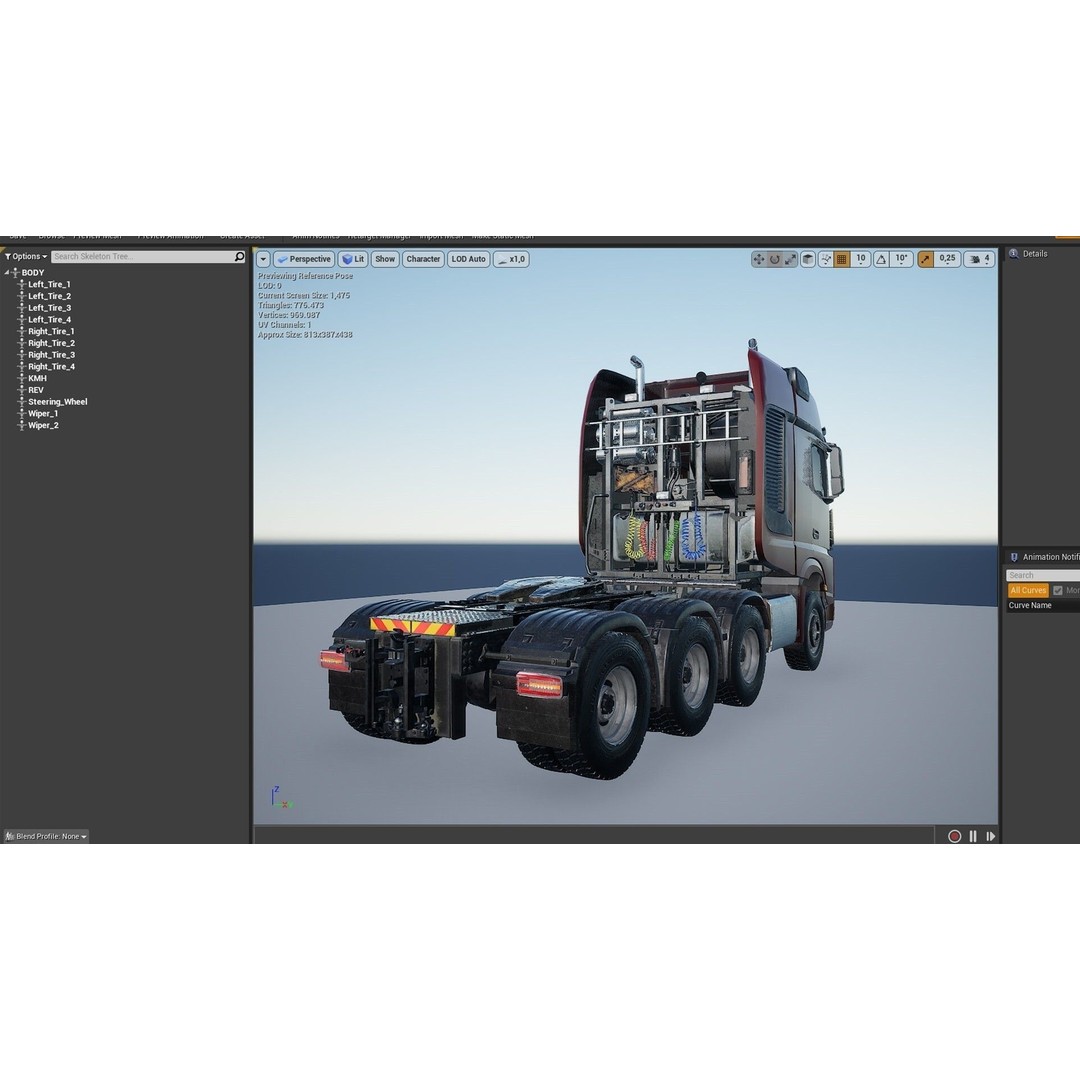Toggle scale snapping arrow icon

point(925,259)
